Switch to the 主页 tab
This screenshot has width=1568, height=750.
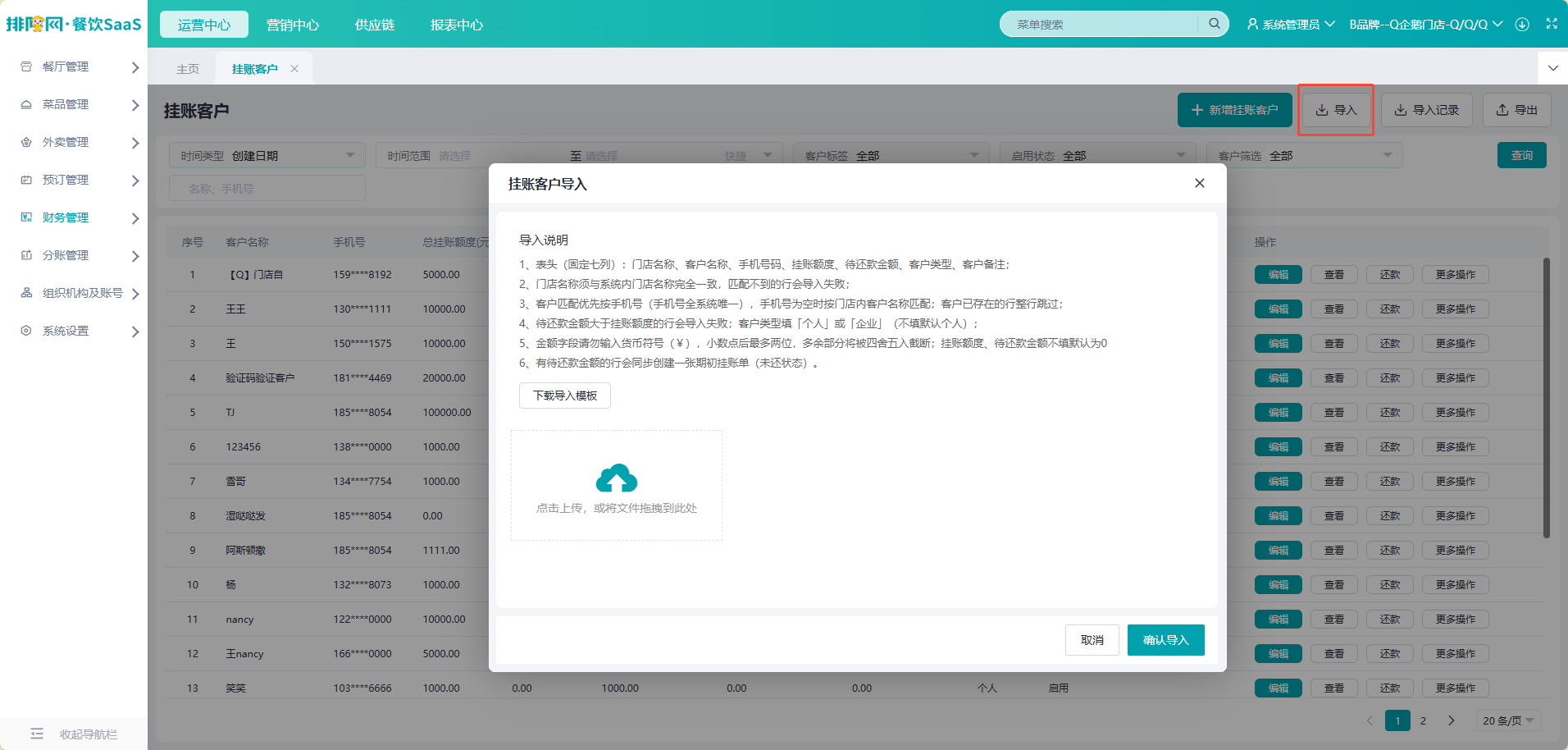(x=188, y=69)
